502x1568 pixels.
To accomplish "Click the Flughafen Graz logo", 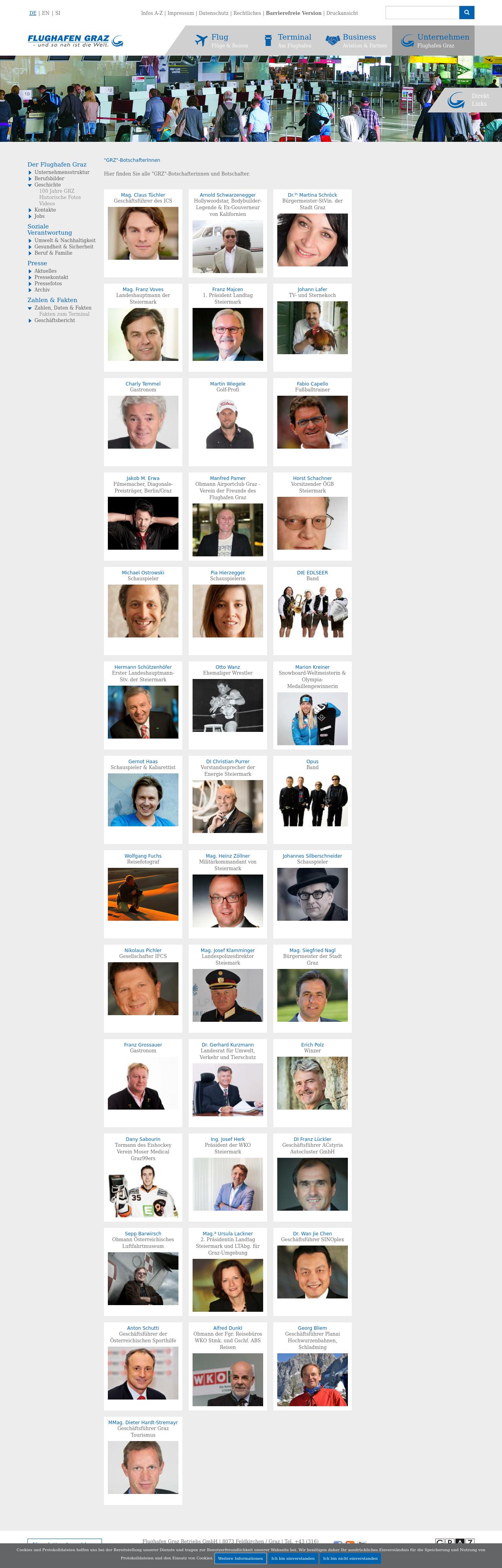I will click(x=76, y=41).
